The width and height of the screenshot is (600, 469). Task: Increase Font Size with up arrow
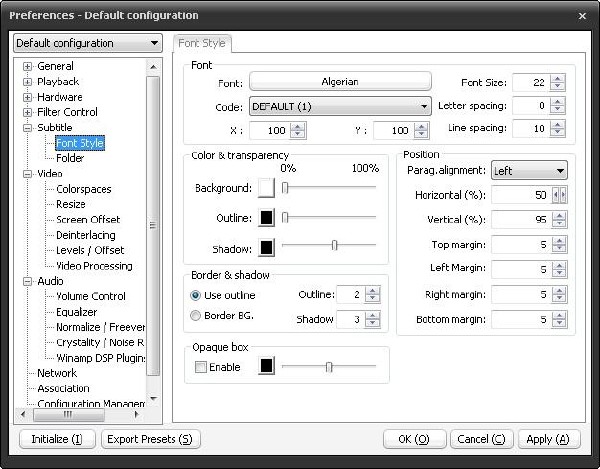[x=557, y=78]
